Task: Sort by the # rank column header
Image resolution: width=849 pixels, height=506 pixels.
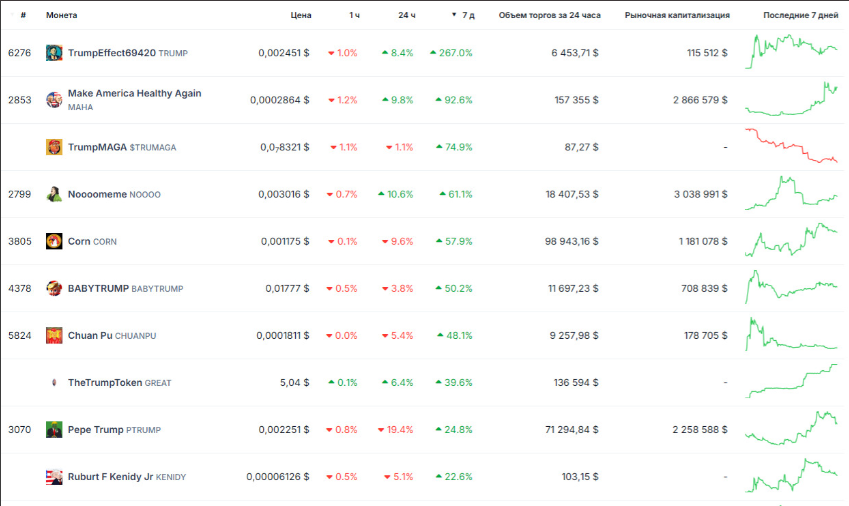Action: (23, 15)
